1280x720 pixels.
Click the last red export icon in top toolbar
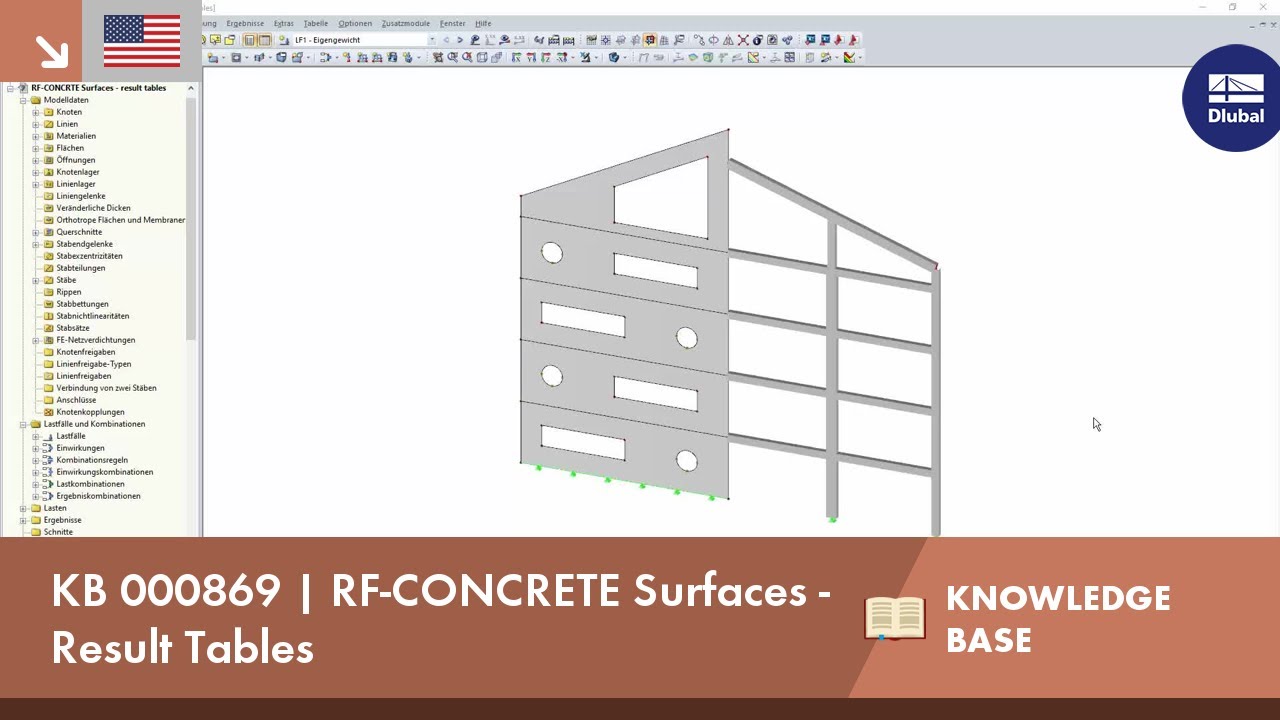pyautogui.click(x=852, y=40)
